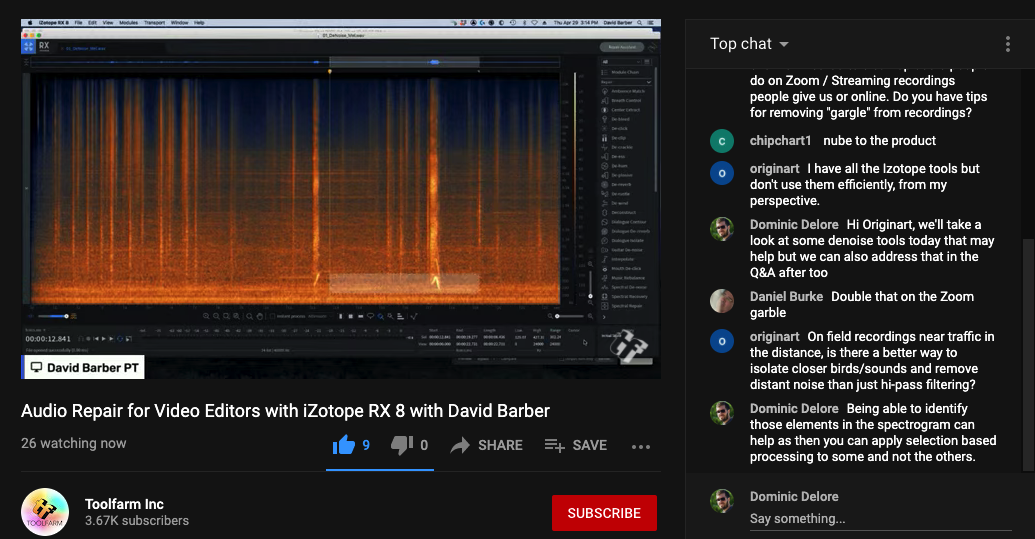
Task: Save the video to a playlist
Action: (x=576, y=445)
